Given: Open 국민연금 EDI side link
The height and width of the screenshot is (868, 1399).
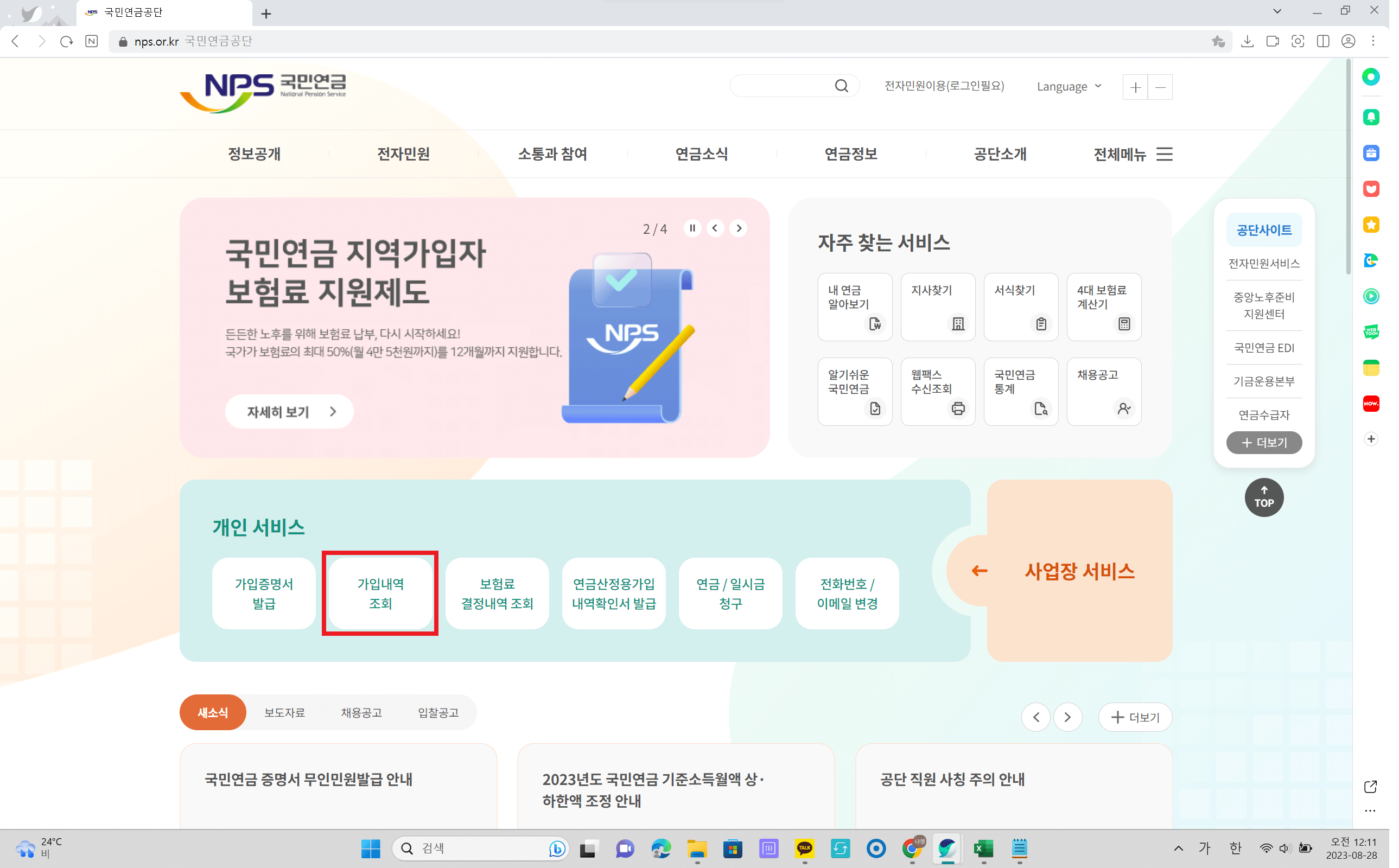Looking at the screenshot, I should 1263,348.
